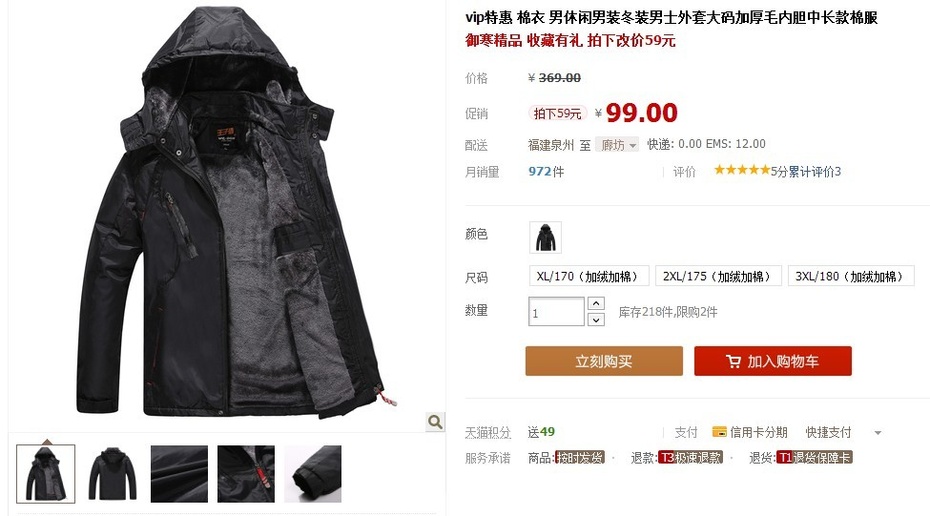Screen dimensions: 930x516
Task: Select size XL/170 option
Action: point(589,276)
